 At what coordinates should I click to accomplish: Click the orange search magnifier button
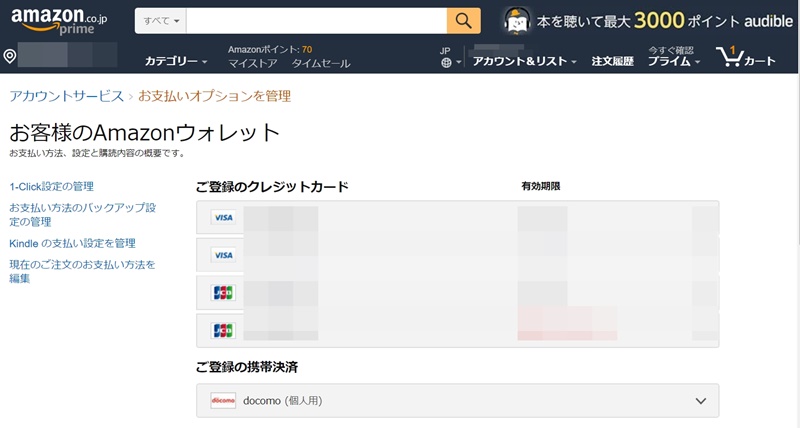[462, 21]
